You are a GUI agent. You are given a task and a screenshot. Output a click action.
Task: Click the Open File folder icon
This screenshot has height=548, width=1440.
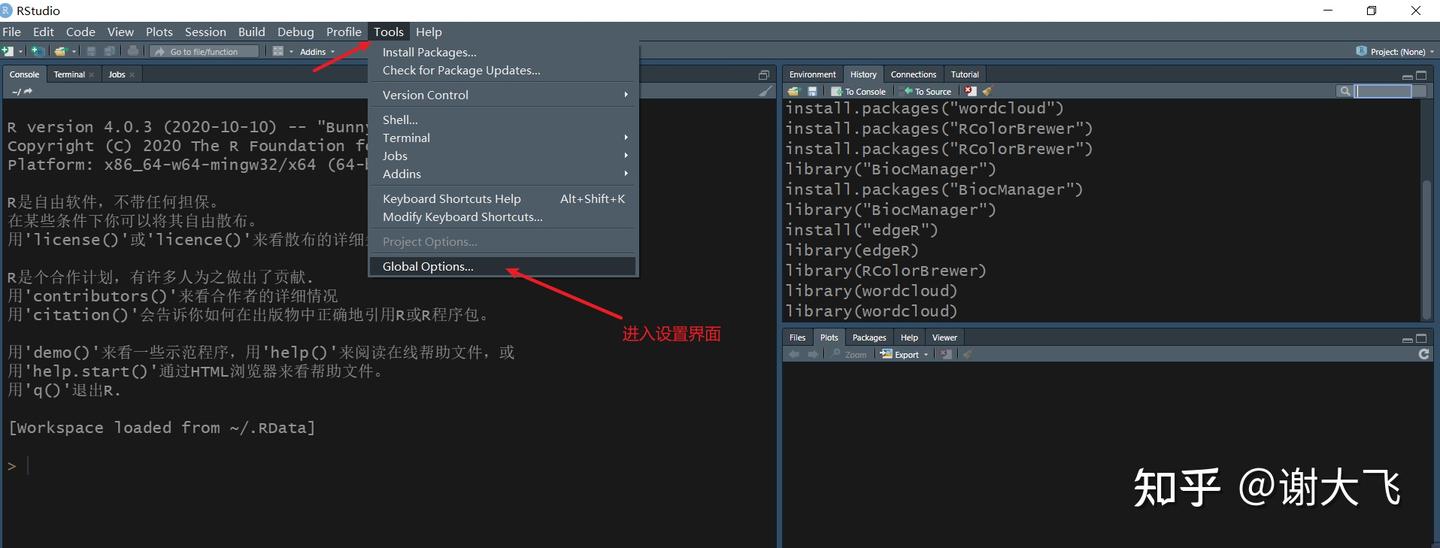pyautogui.click(x=60, y=51)
